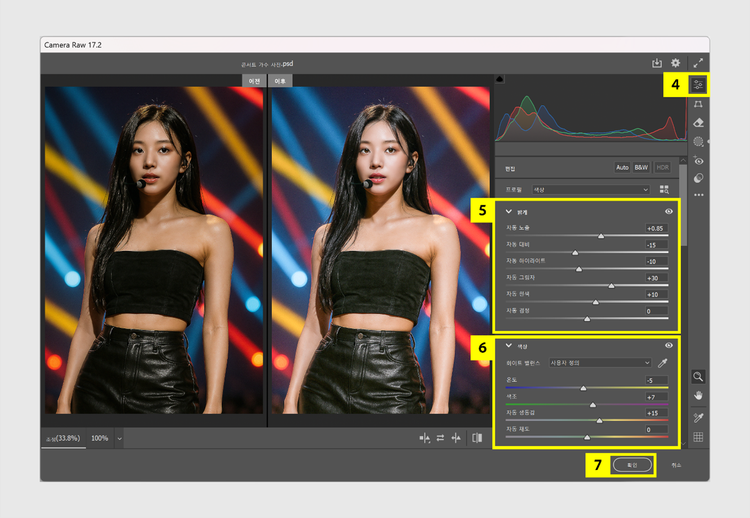Click the tint value field +7
Screen dimensions: 750x518
(656, 397)
